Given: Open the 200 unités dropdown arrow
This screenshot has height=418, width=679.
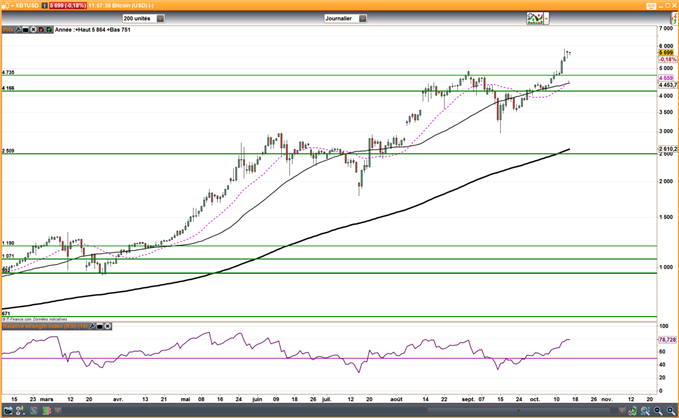Looking at the screenshot, I should click(x=160, y=19).
